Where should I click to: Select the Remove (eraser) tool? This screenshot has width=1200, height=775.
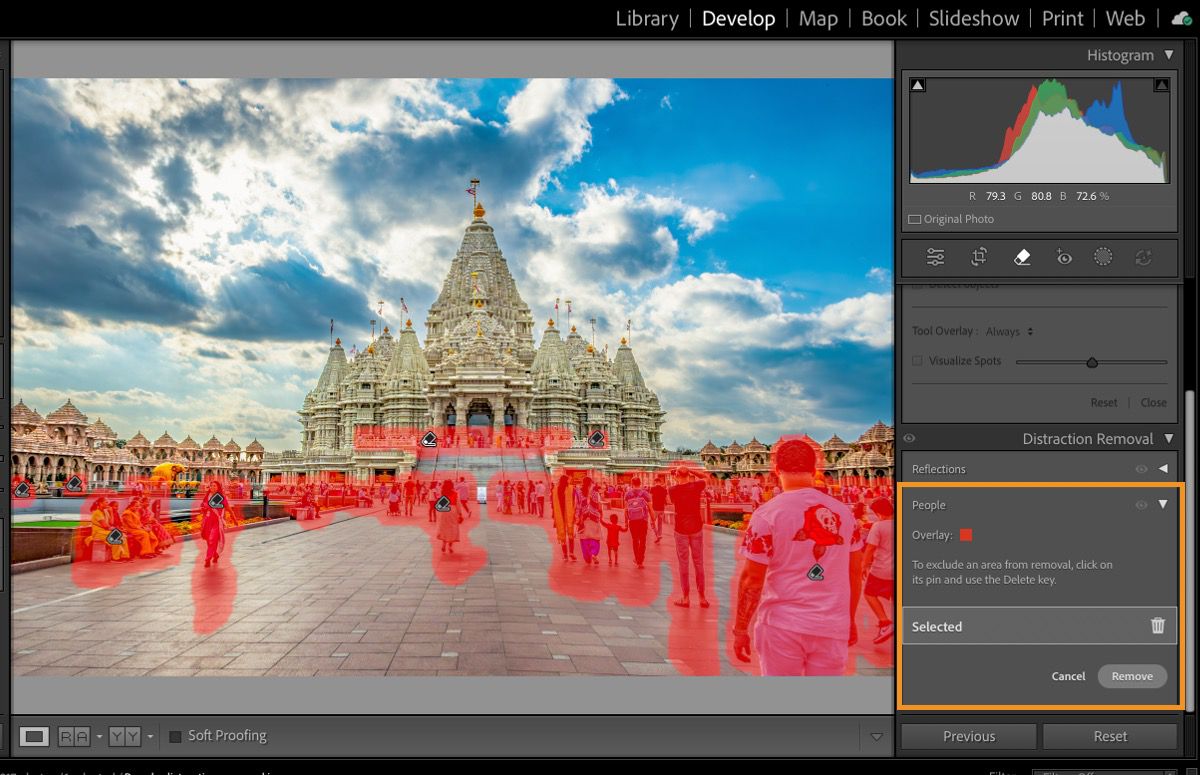[1022, 257]
